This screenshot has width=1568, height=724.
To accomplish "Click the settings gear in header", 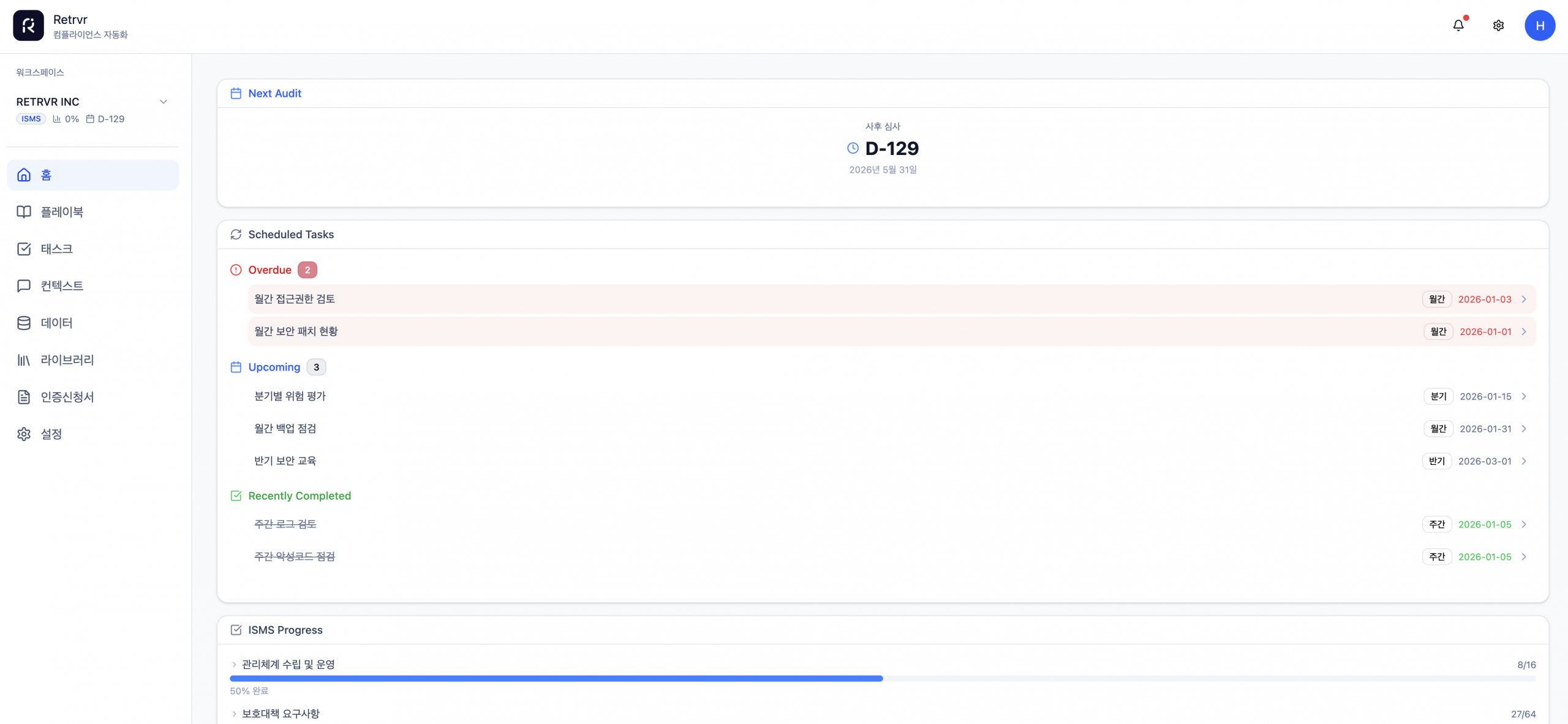I will pos(1498,25).
